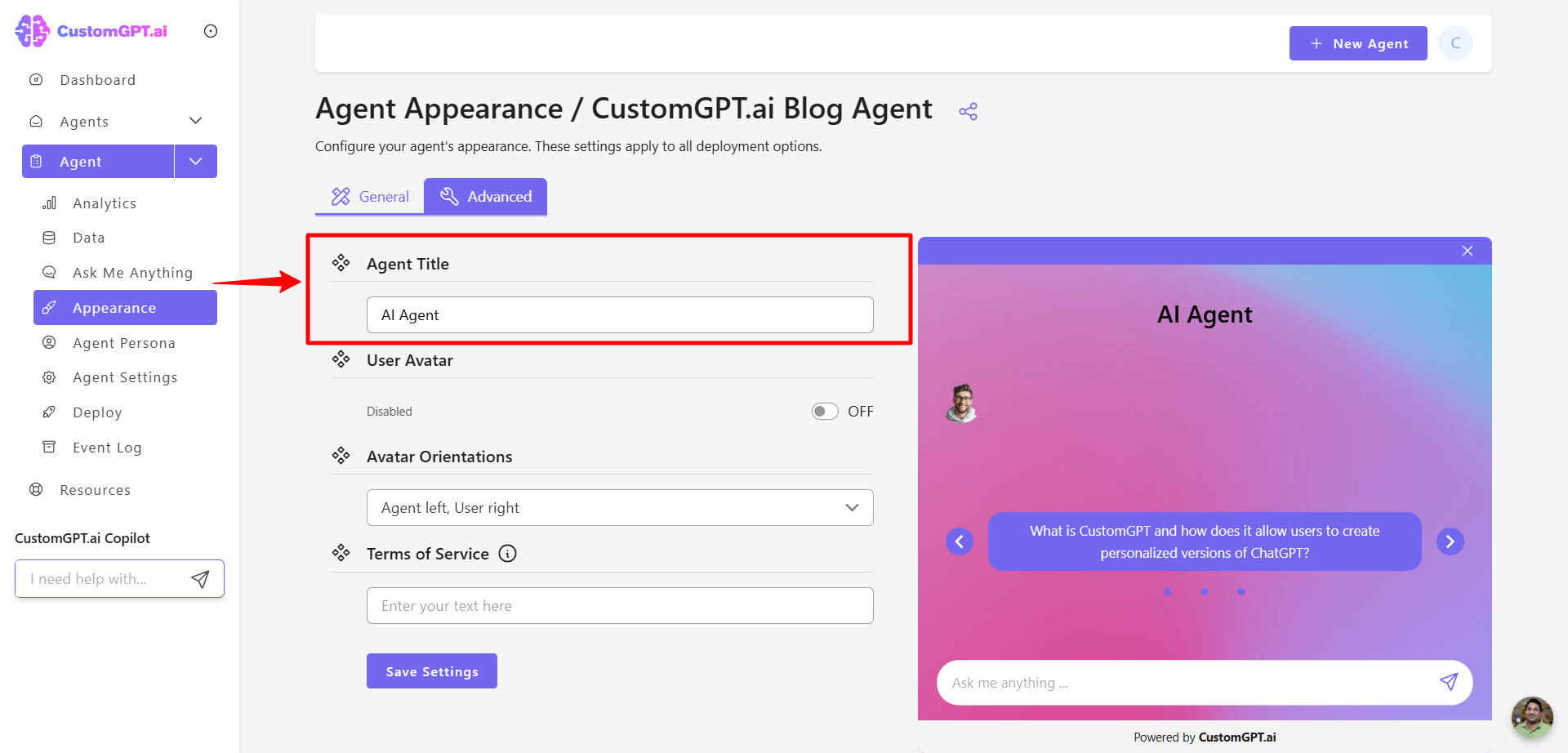Open the Deploy page
Viewport: 1568px width, 753px height.
click(97, 412)
